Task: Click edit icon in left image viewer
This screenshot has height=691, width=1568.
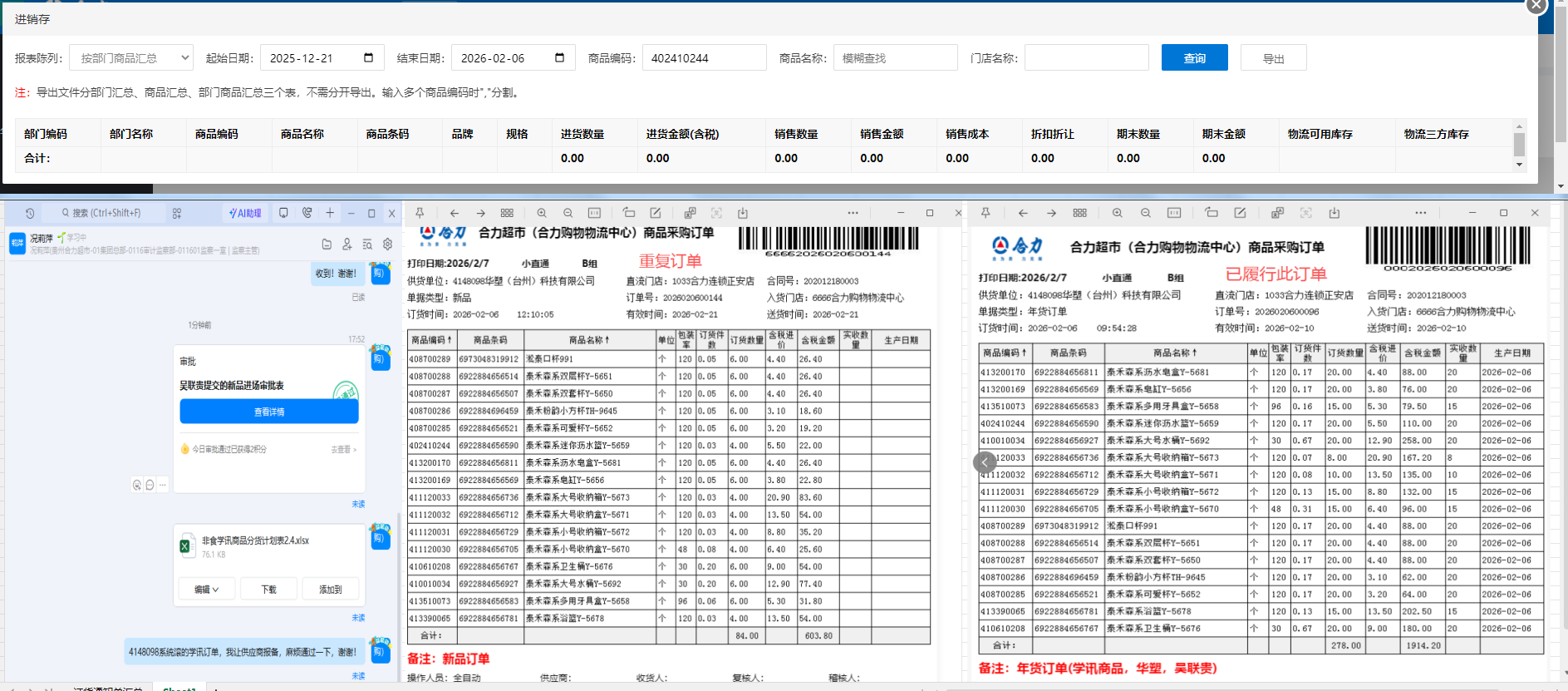Action: pos(655,214)
